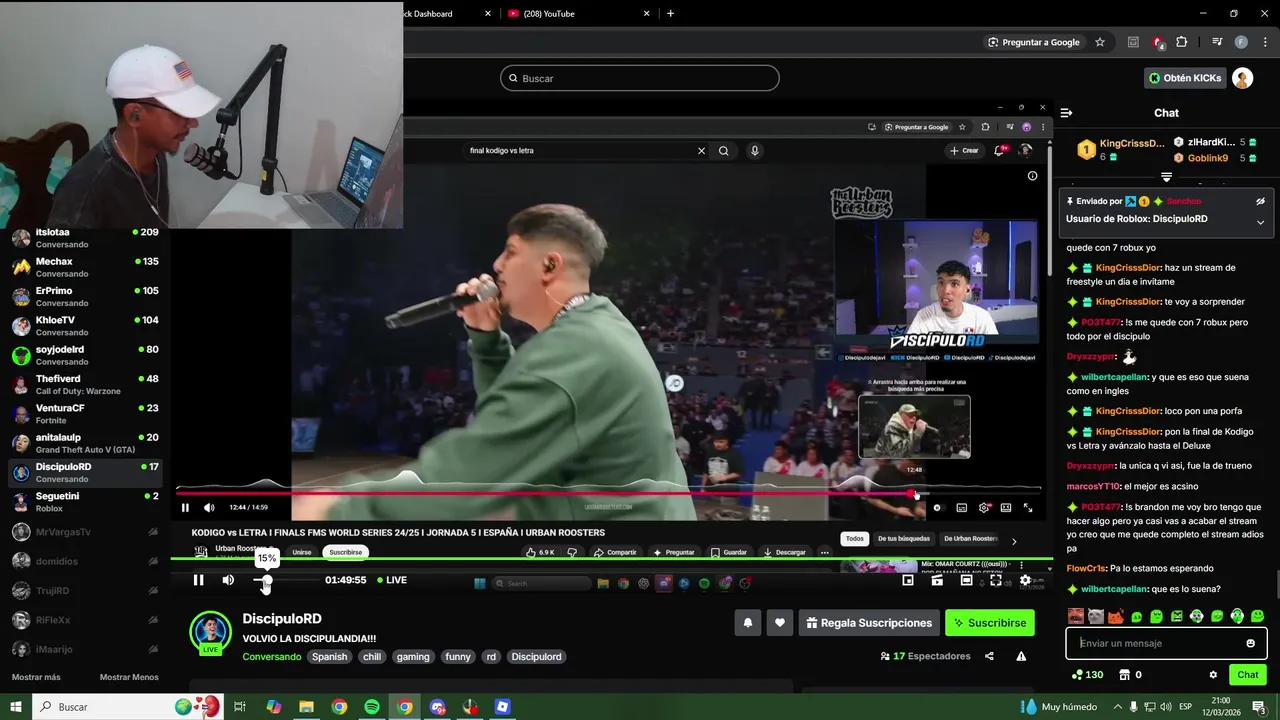
Task: Mute the Kick stream volume
Action: 228,580
